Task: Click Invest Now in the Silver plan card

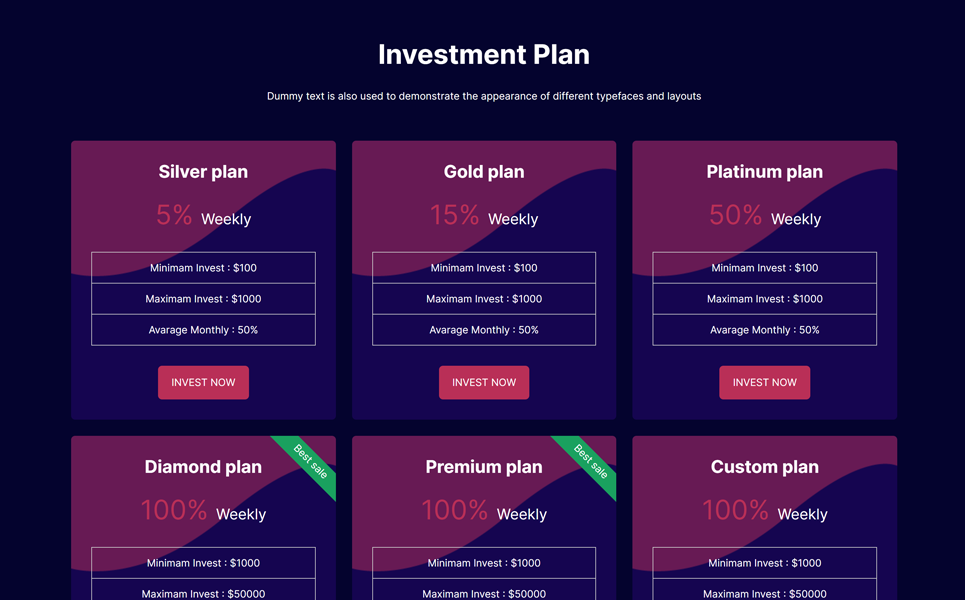Action: click(203, 382)
